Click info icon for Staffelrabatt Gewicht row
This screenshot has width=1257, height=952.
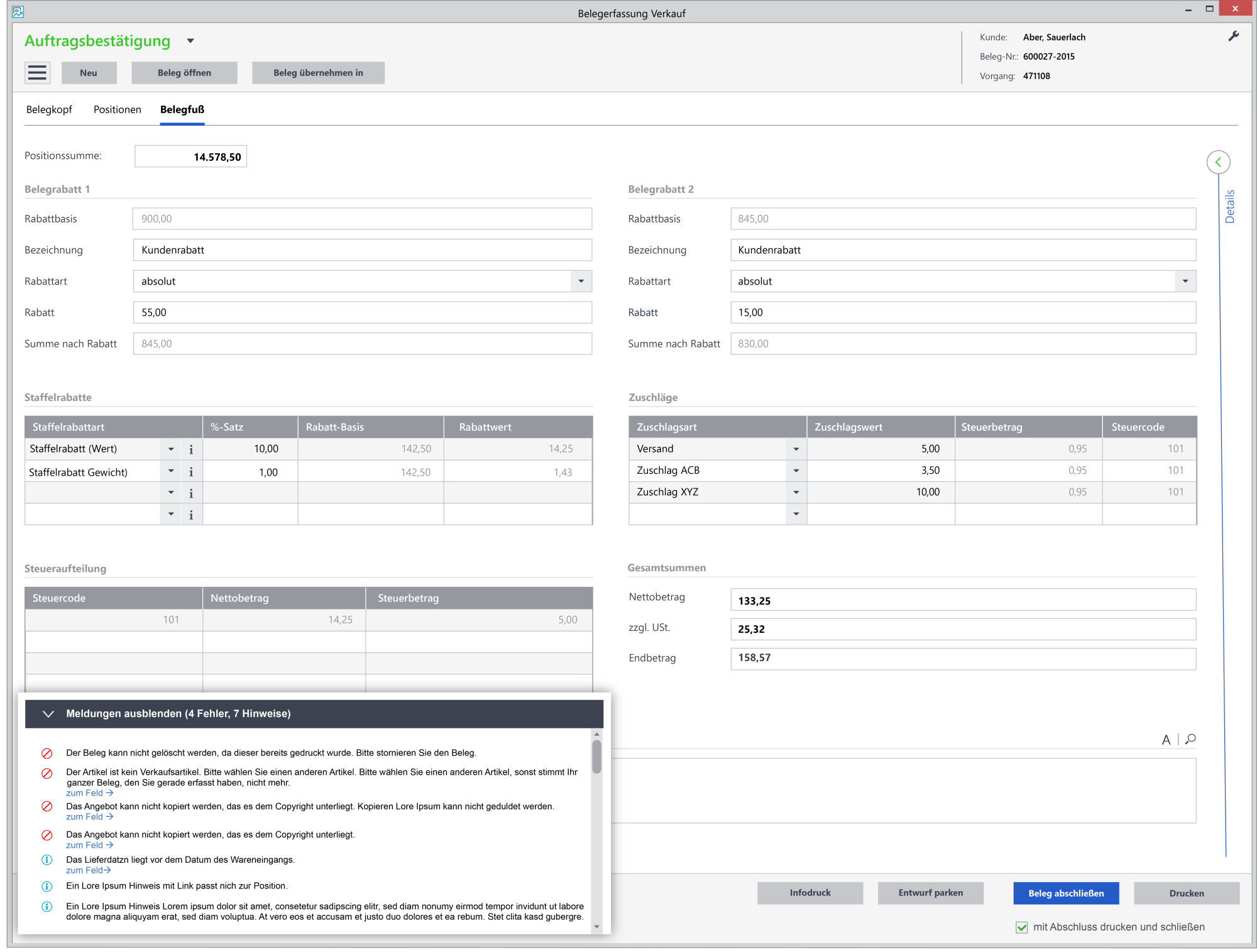click(191, 472)
